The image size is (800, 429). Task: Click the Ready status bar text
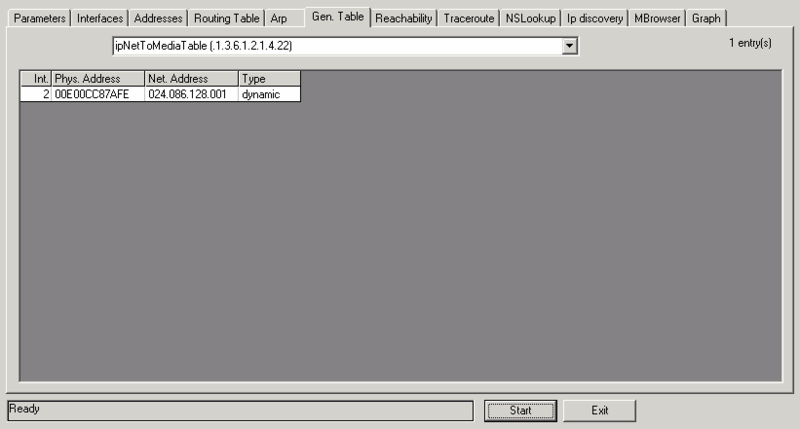(x=24, y=409)
